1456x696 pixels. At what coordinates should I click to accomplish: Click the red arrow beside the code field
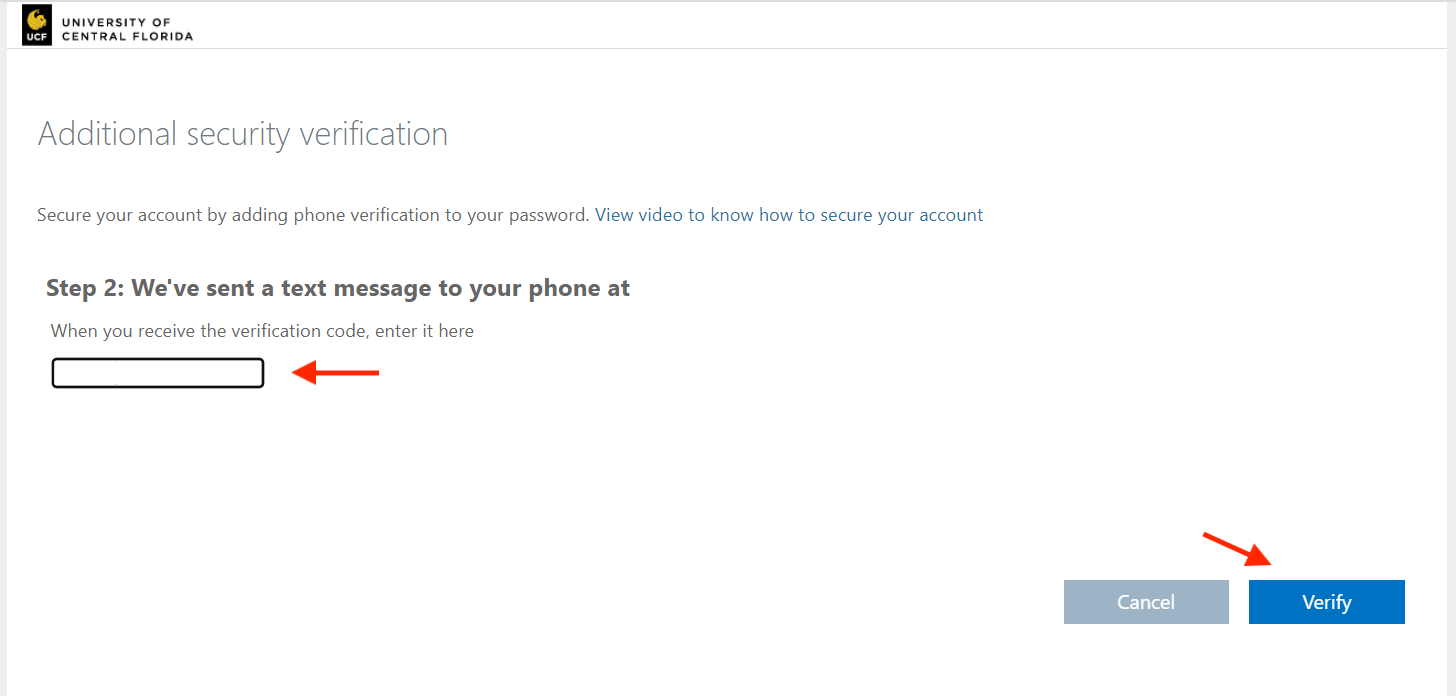(x=335, y=373)
